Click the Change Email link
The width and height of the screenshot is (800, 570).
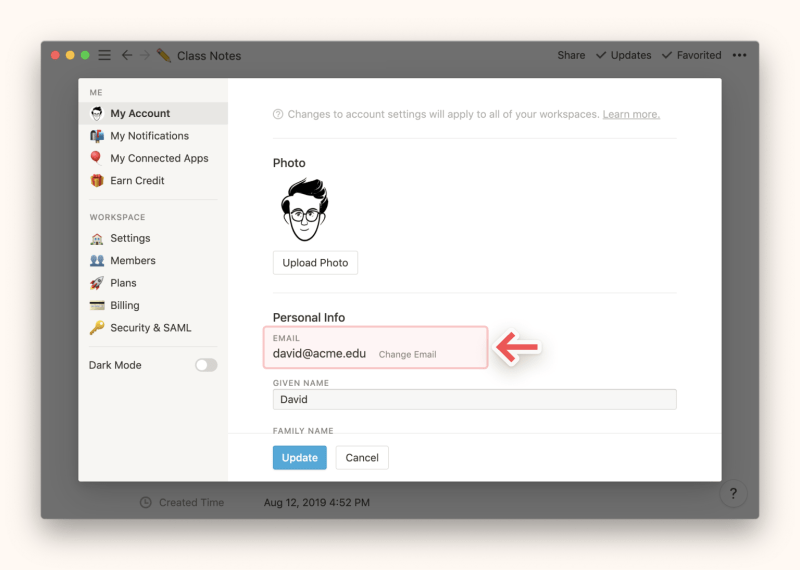407,355
